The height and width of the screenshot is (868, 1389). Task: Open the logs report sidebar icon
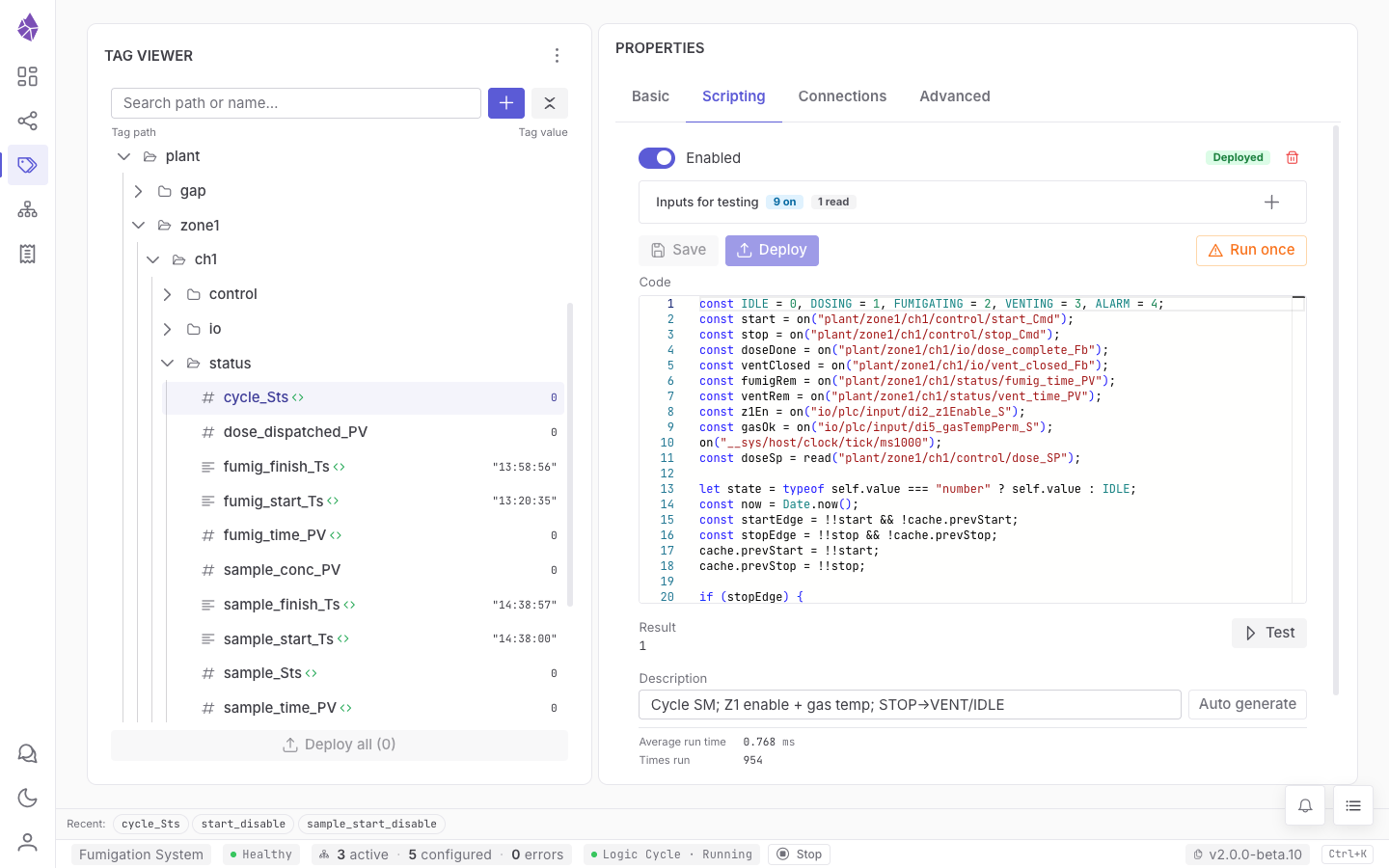28,254
